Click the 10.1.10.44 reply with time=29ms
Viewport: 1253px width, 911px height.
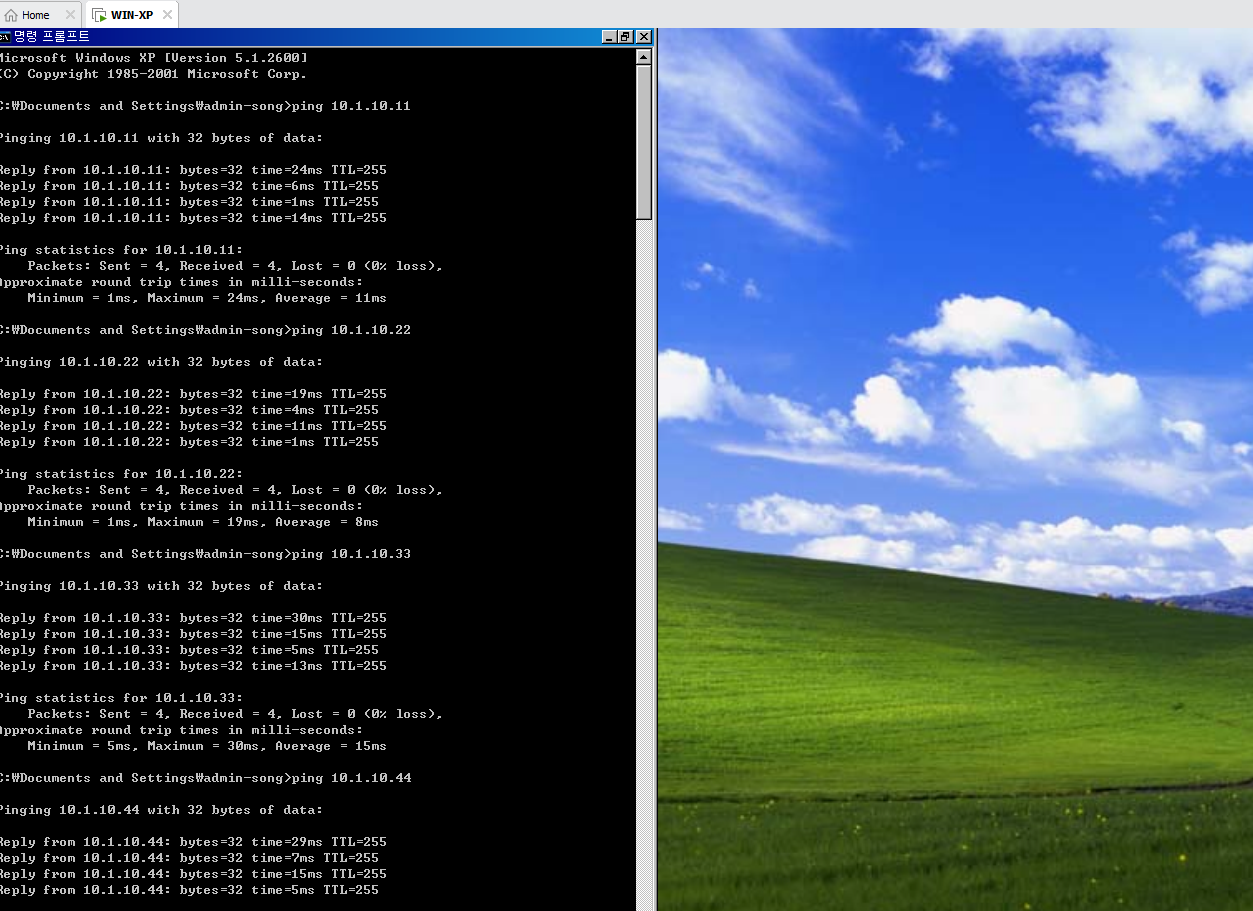click(x=193, y=842)
